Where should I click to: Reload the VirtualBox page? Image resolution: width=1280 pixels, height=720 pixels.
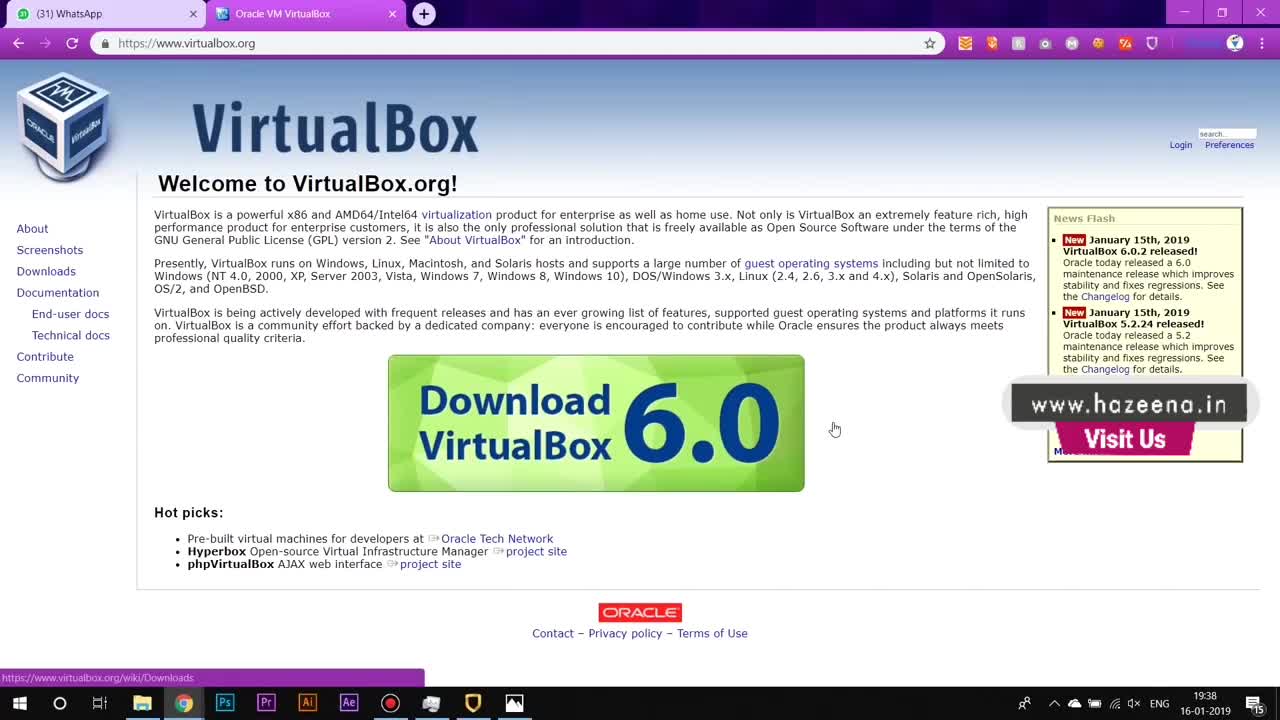click(72, 43)
